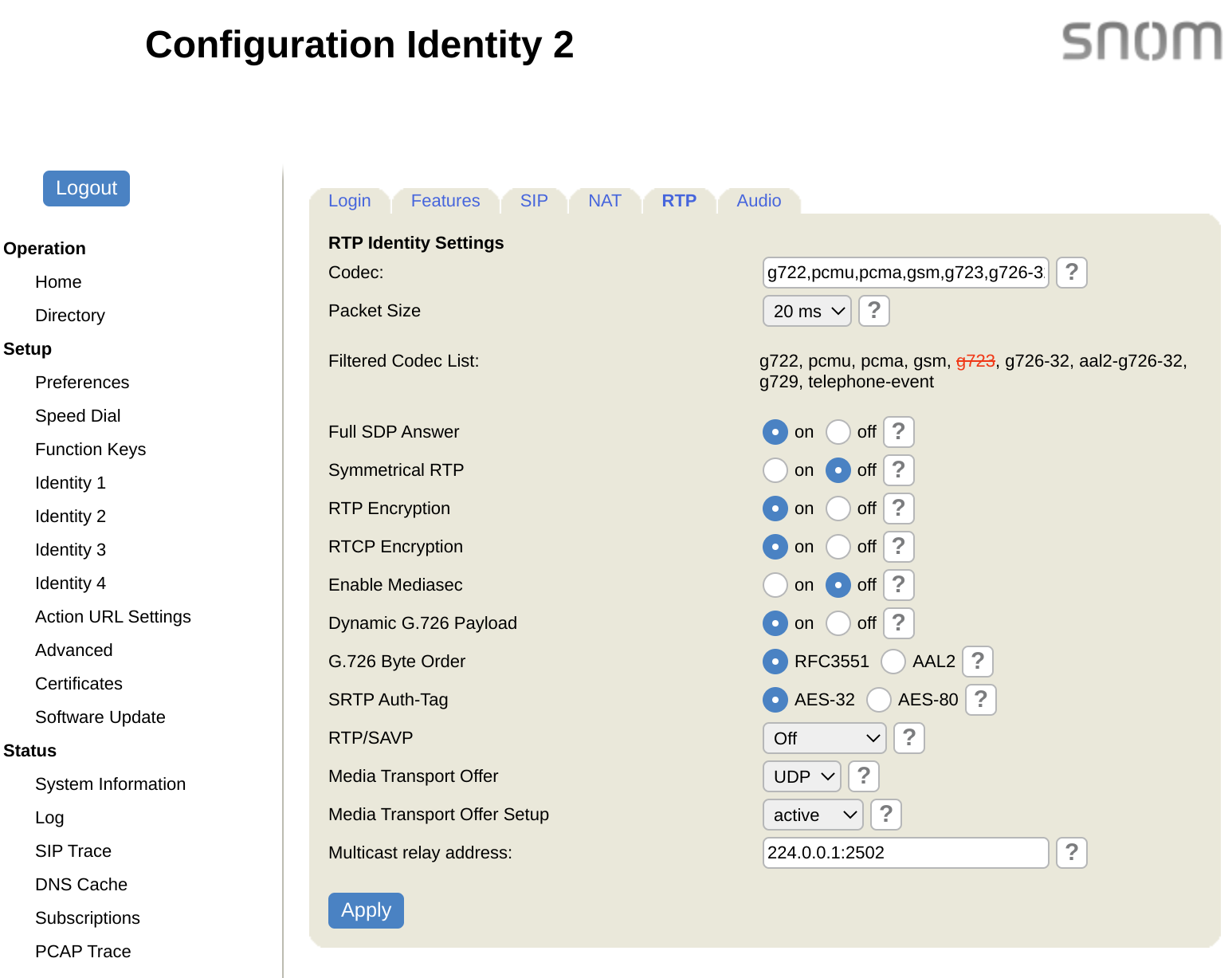
Task: Set RTP Encryption to off
Action: (x=838, y=509)
